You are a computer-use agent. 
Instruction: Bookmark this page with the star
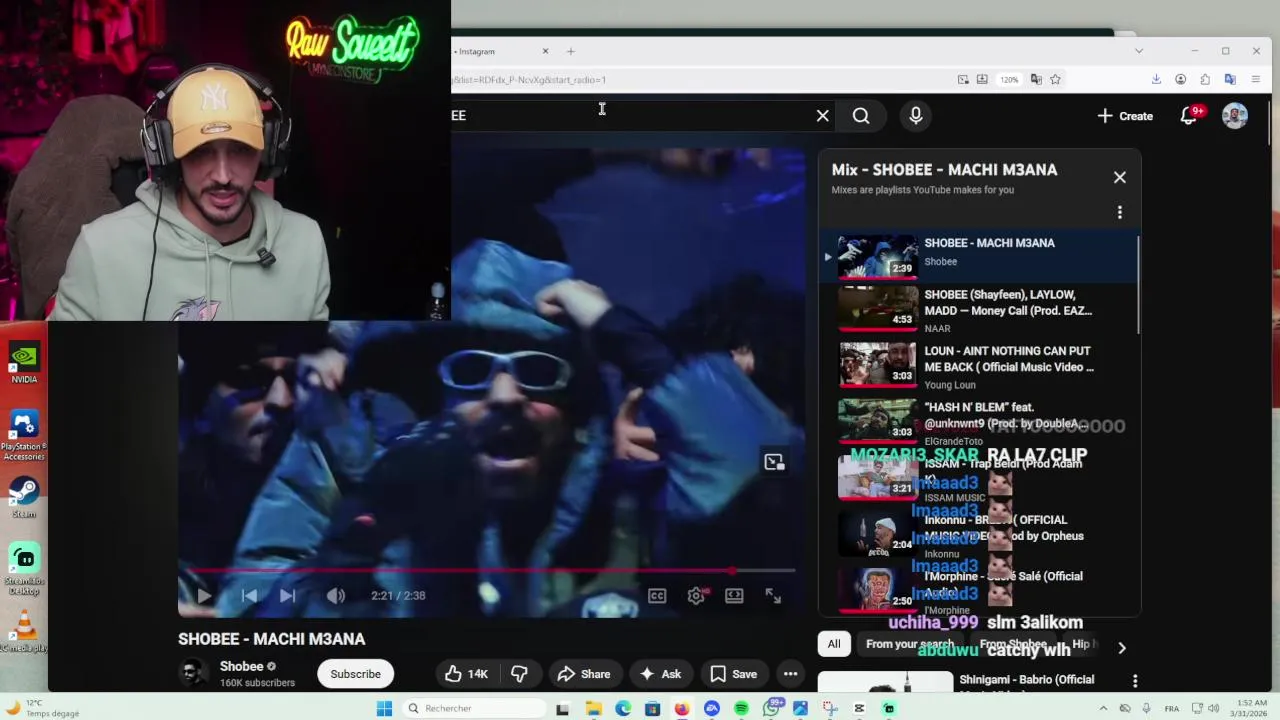1055,80
